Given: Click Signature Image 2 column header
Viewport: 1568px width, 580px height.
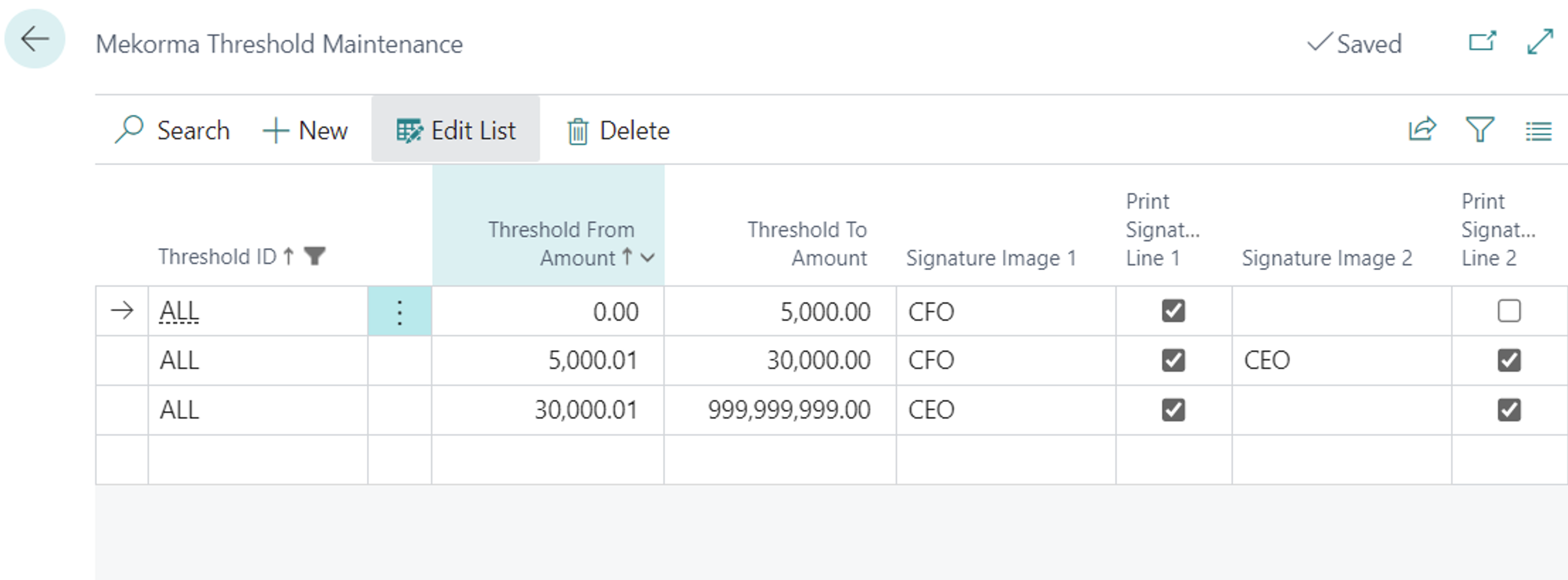Looking at the screenshot, I should pos(1327,258).
